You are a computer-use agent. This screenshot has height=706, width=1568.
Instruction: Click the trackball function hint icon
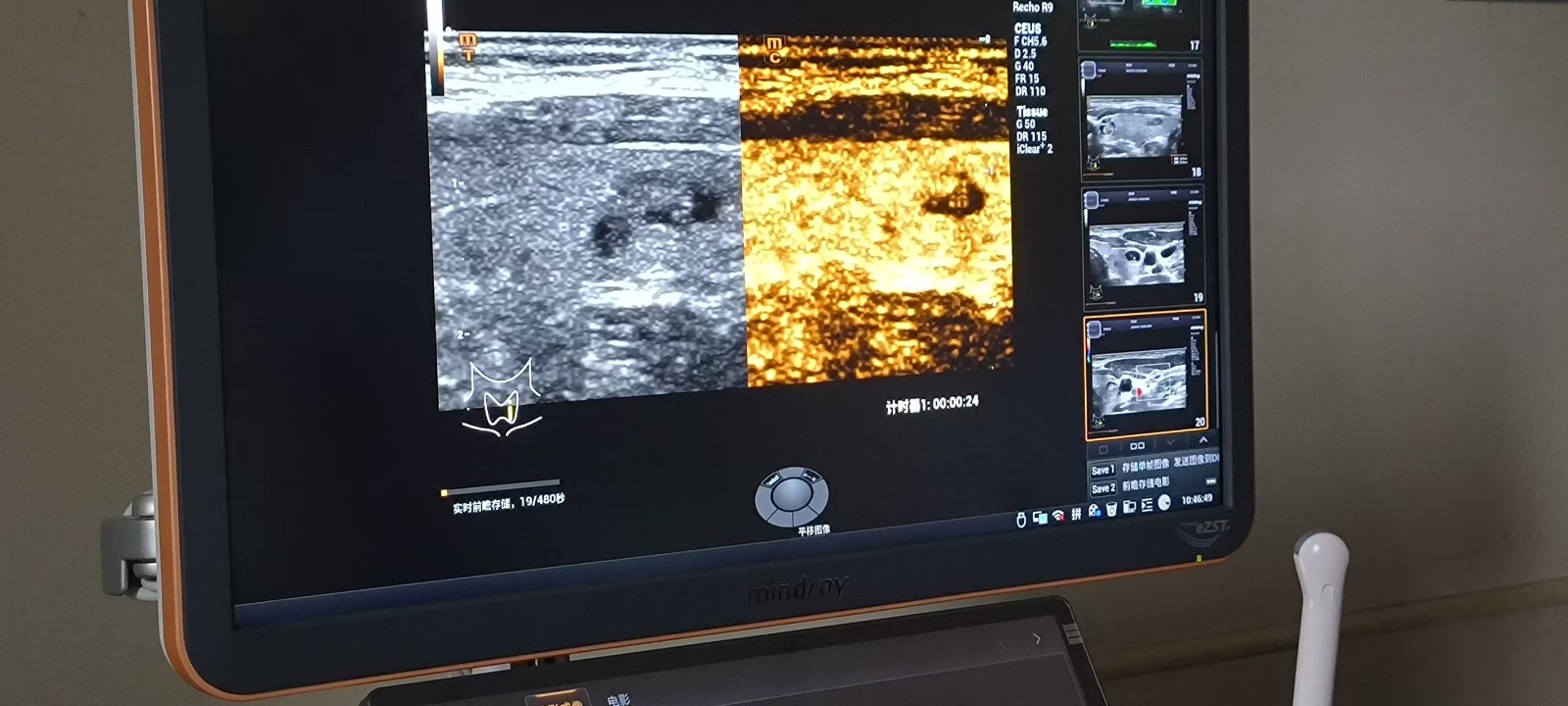point(791,495)
